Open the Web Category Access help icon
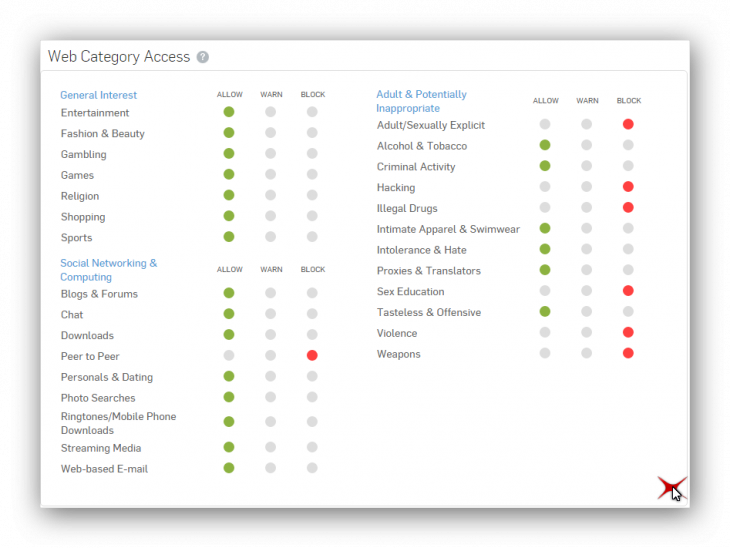Screen dimensions: 730x548 tap(203, 57)
